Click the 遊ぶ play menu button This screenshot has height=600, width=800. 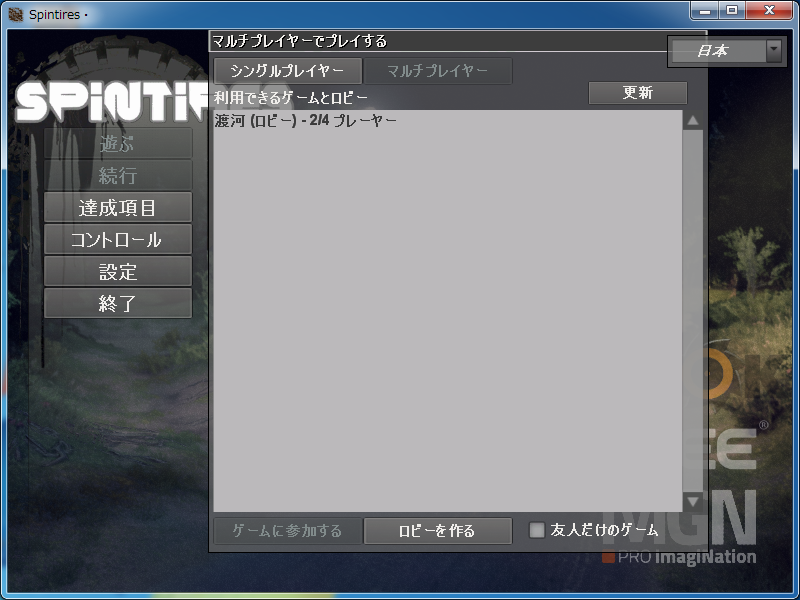(x=118, y=143)
